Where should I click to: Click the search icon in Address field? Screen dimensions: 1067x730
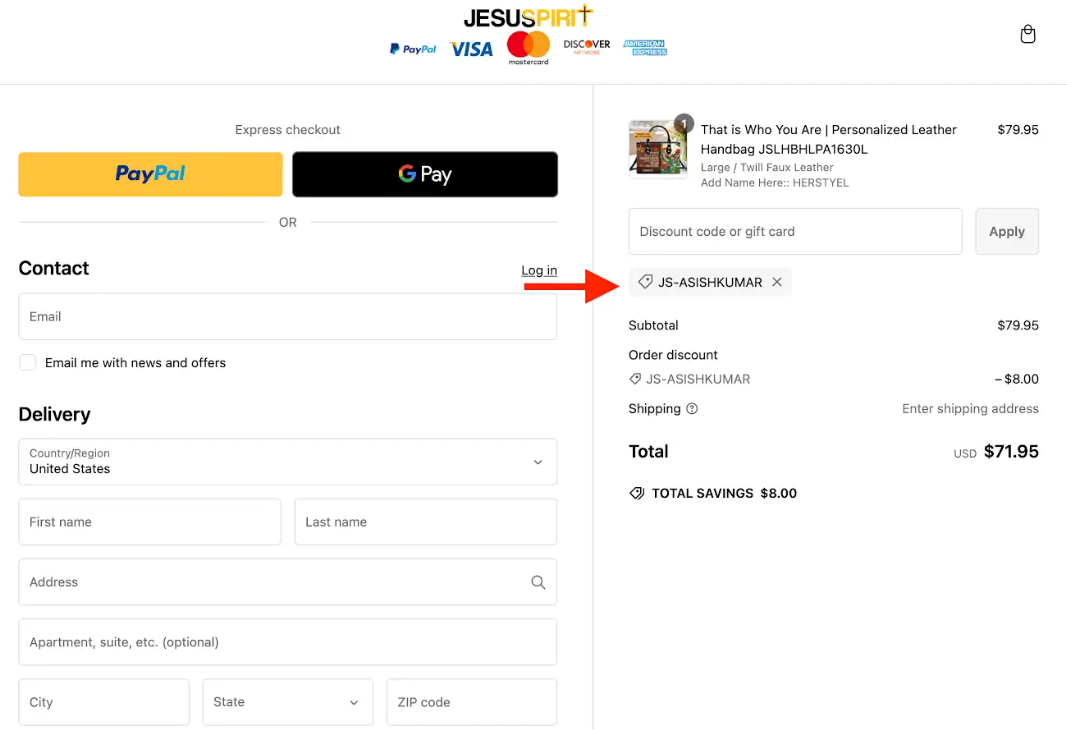click(538, 582)
